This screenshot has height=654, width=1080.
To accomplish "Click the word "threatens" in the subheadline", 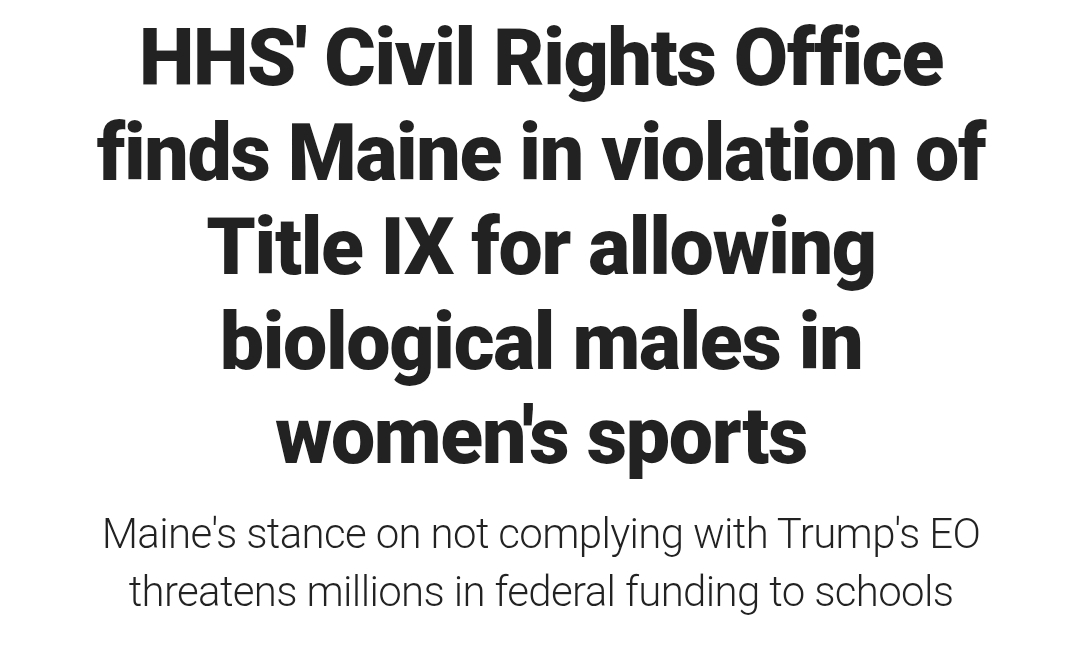I will 213,592.
